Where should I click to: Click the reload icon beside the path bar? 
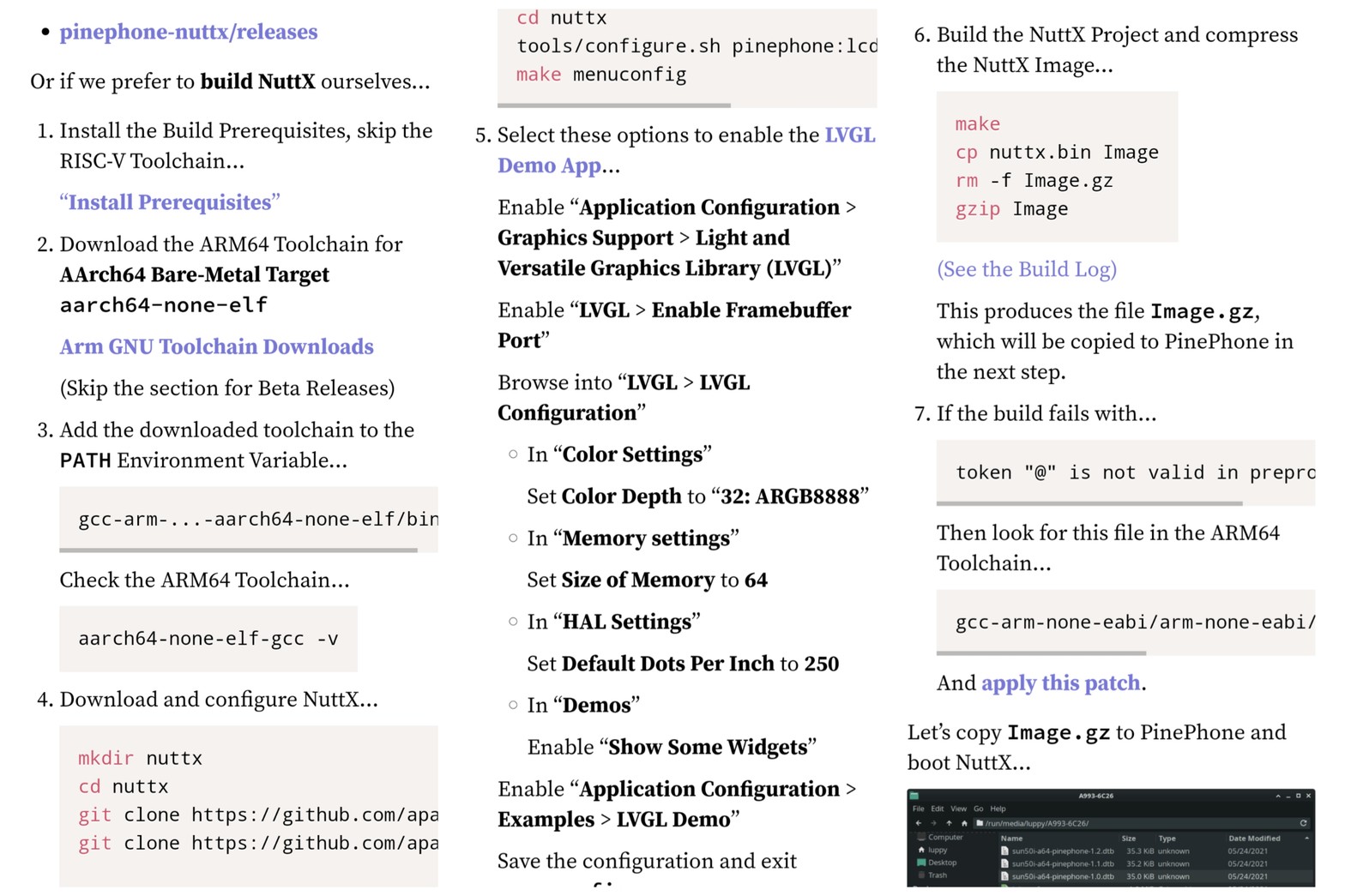coord(1303,823)
